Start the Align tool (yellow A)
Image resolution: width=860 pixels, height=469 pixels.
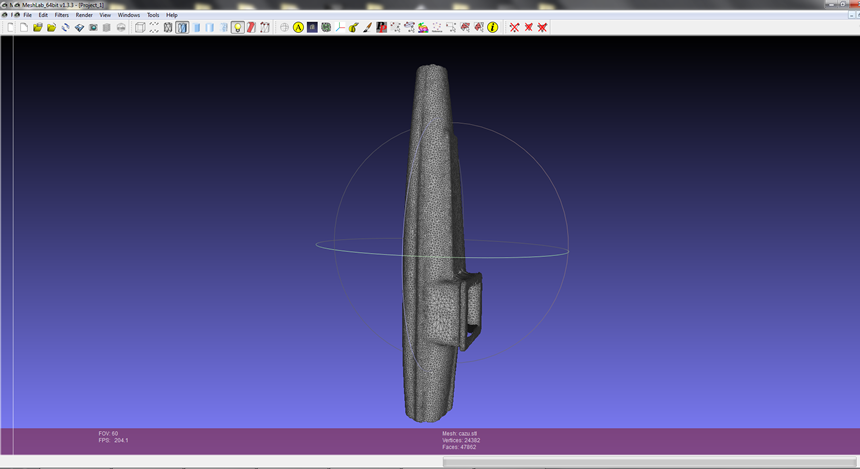pyautogui.click(x=298, y=27)
